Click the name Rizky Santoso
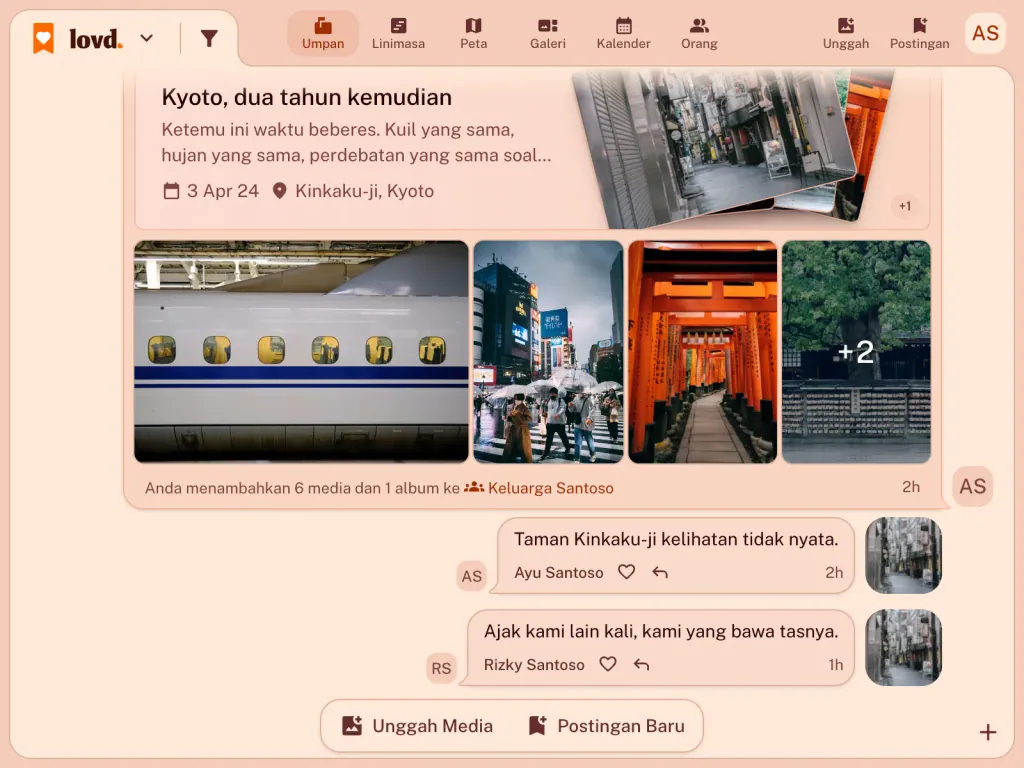This screenshot has width=1024, height=768. 534,665
